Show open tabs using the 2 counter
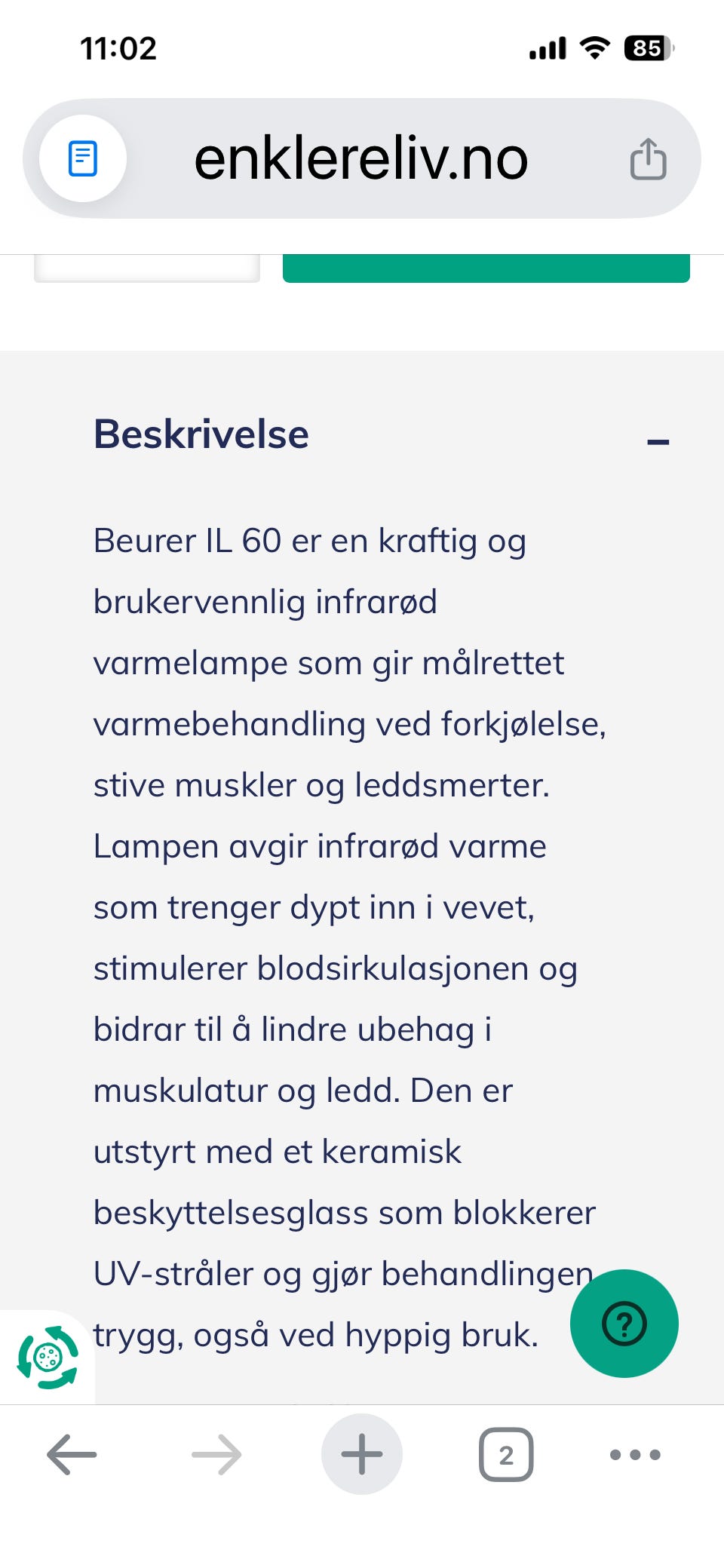Viewport: 724px width, 1568px height. (x=506, y=1454)
